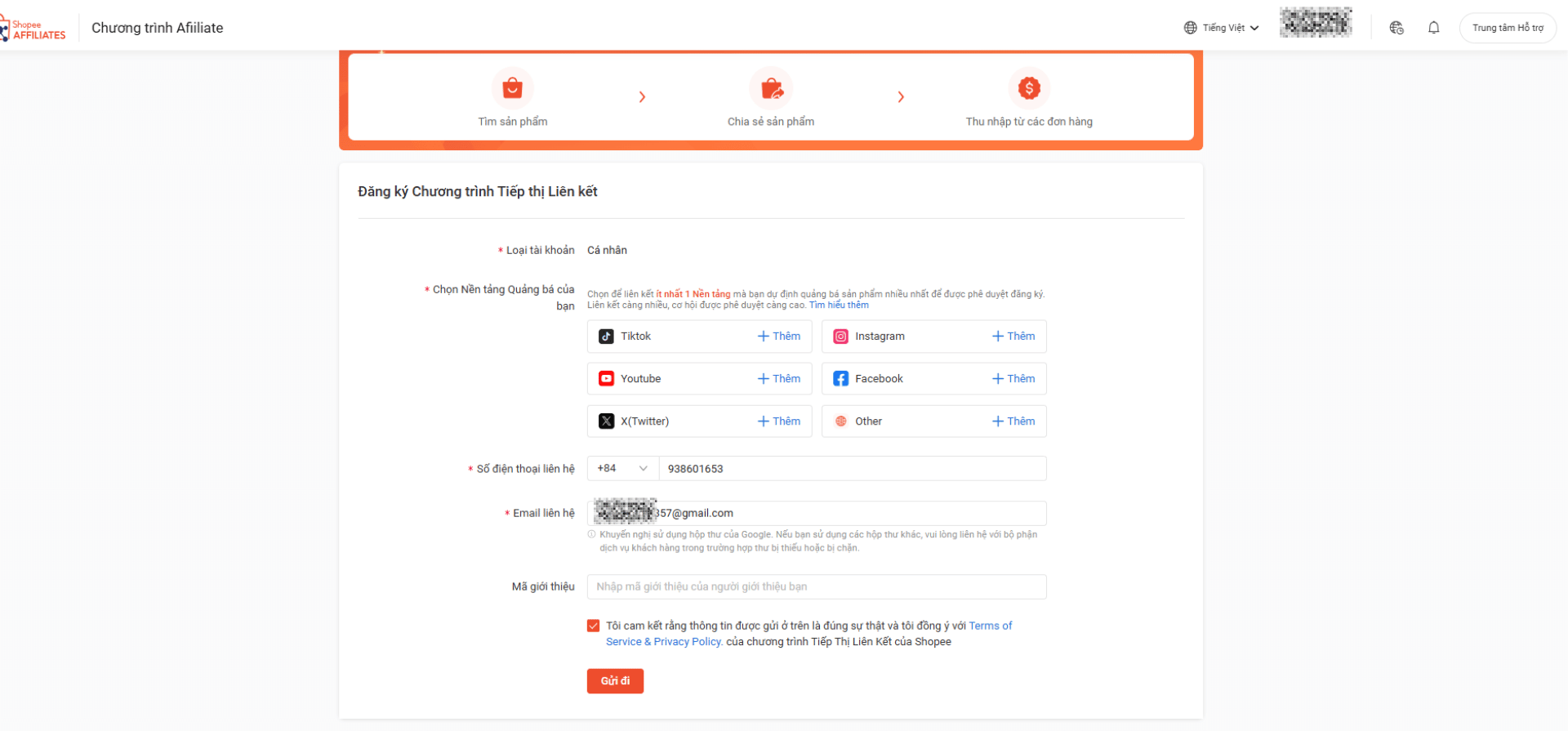Click the globe icon beside the bell
1568x731 pixels.
click(1396, 28)
